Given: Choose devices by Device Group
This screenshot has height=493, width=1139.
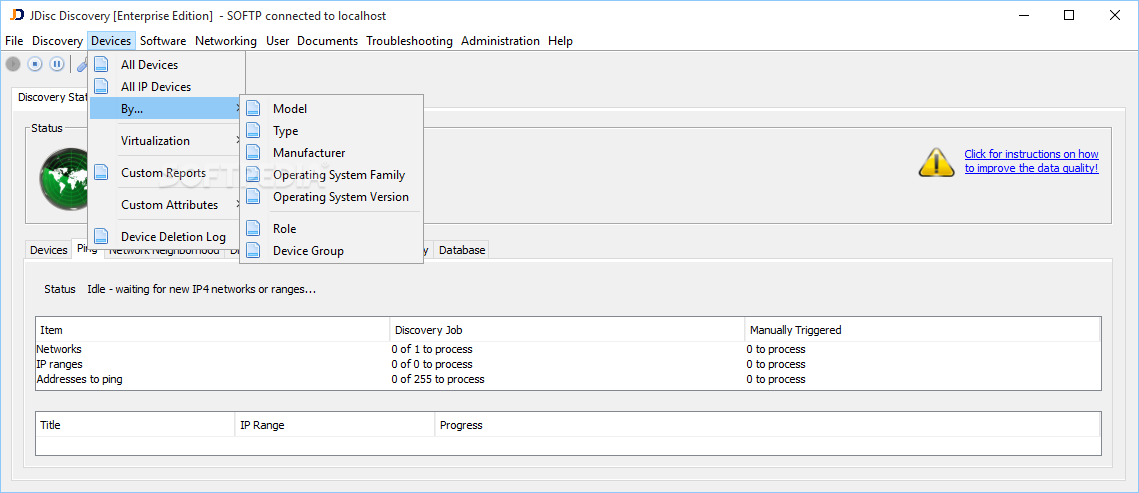Looking at the screenshot, I should click(331, 250).
